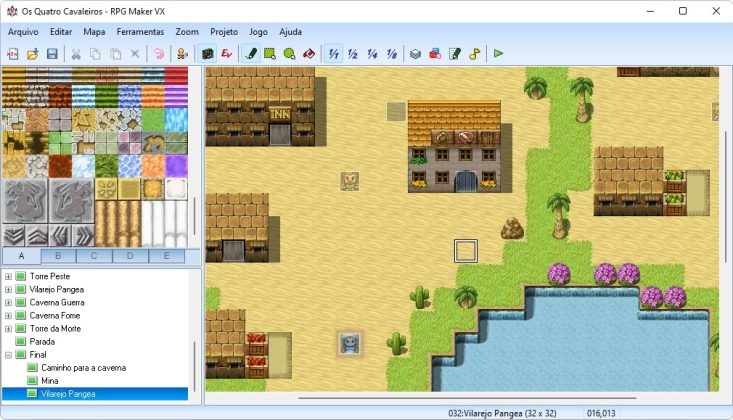Set map zoom to 1/1 scale
The width and height of the screenshot is (733, 420).
[x=333, y=54]
